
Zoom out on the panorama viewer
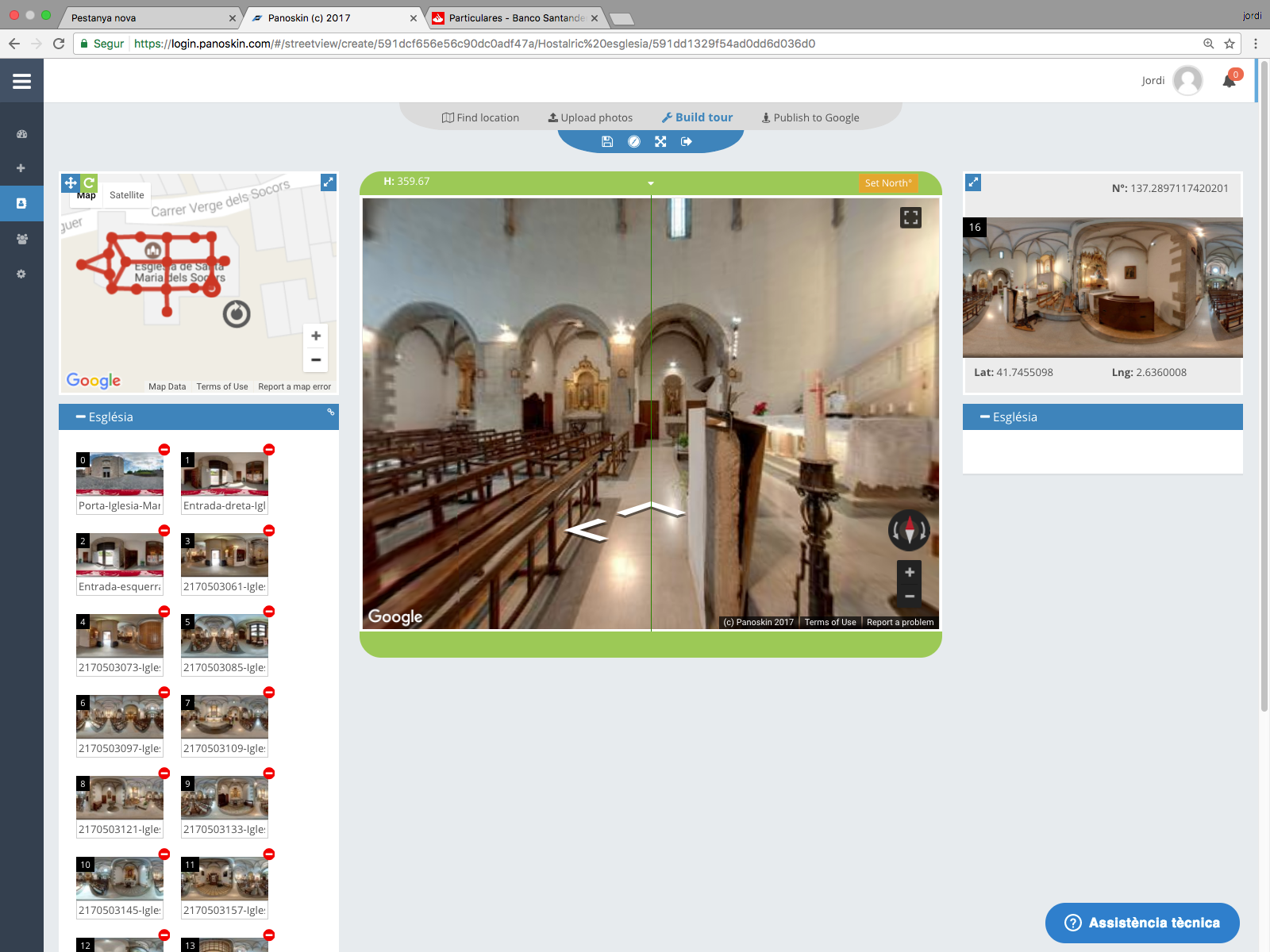[910, 596]
